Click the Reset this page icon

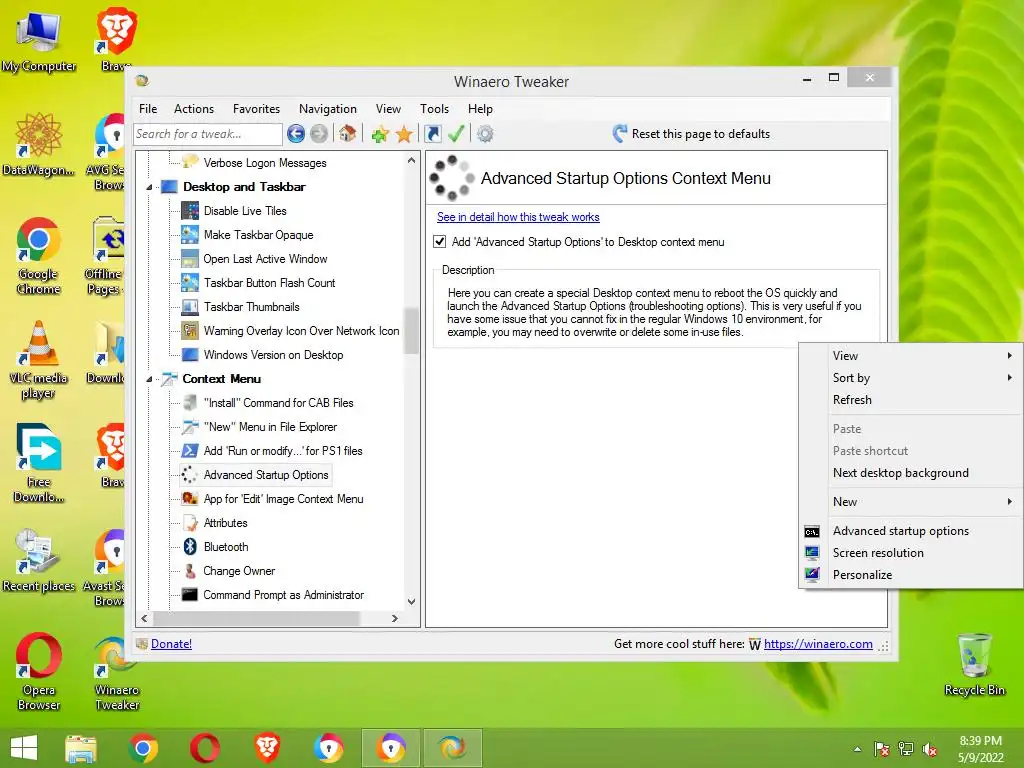[x=620, y=134]
